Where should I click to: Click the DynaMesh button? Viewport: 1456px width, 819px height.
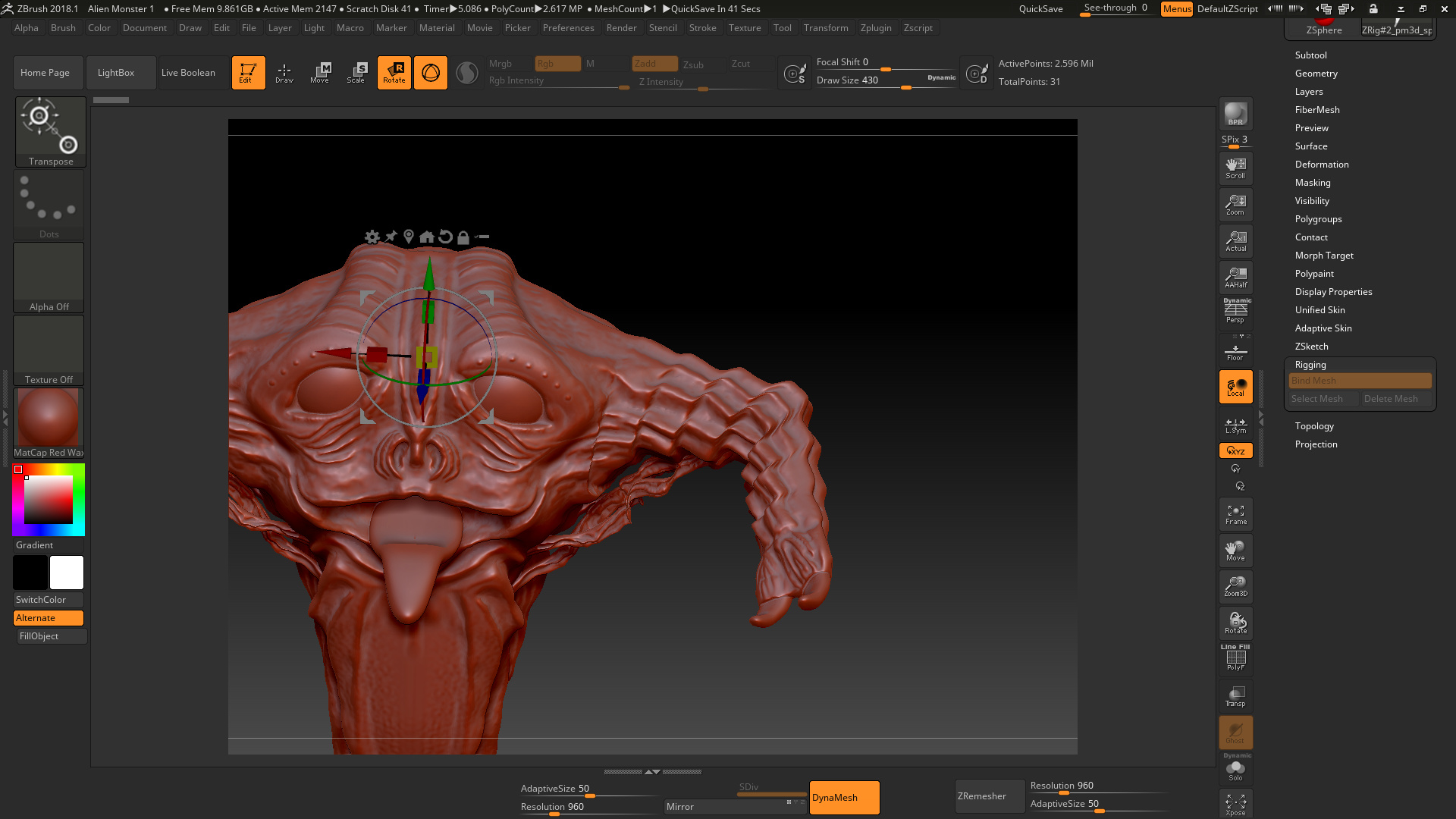click(844, 798)
